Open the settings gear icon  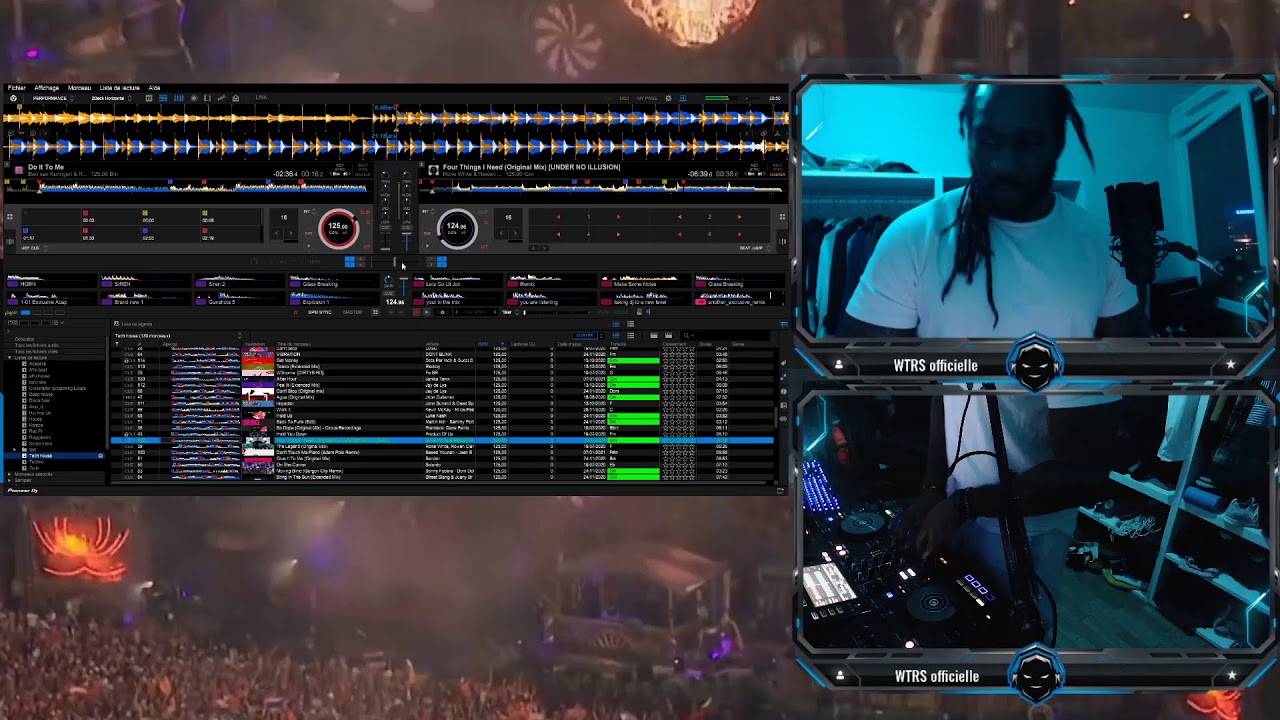coord(668,98)
